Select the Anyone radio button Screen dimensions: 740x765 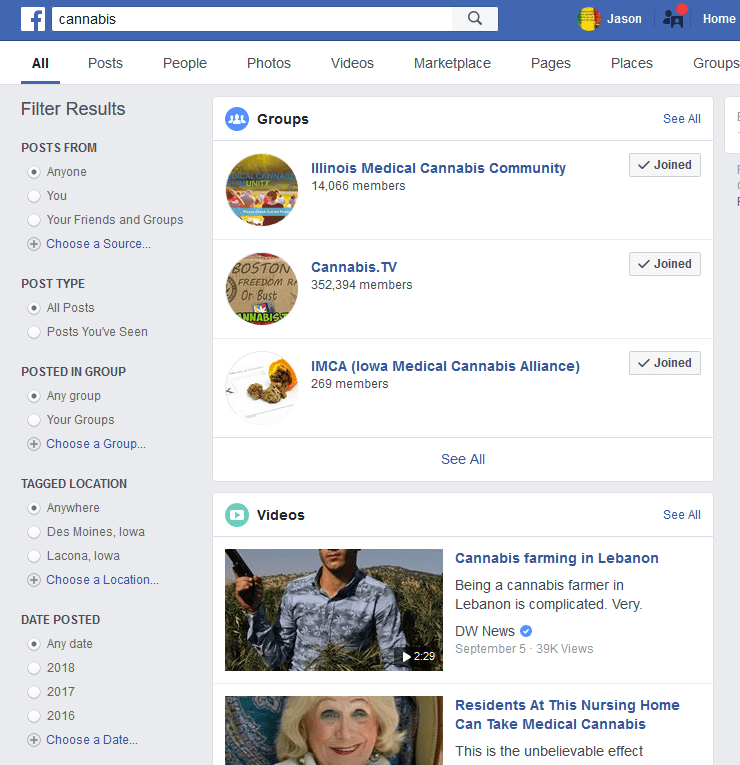pos(34,172)
